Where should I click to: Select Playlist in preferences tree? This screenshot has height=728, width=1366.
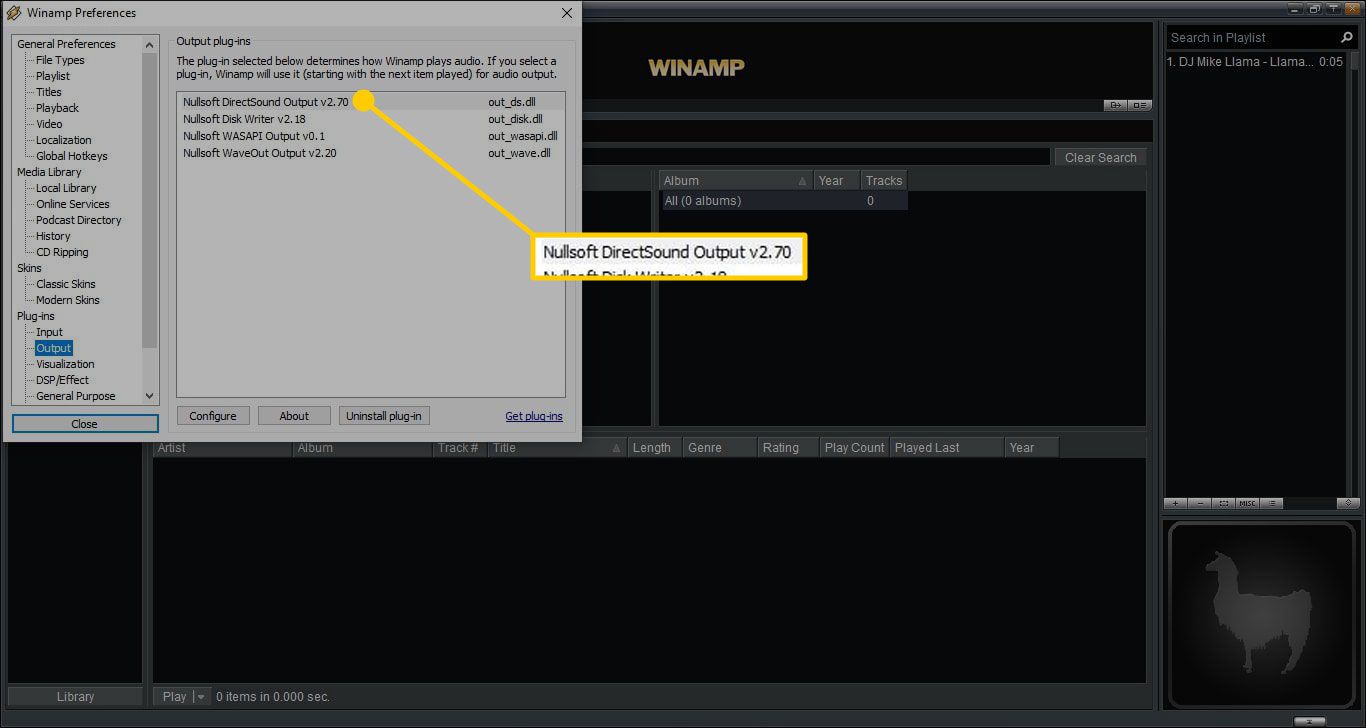click(53, 76)
